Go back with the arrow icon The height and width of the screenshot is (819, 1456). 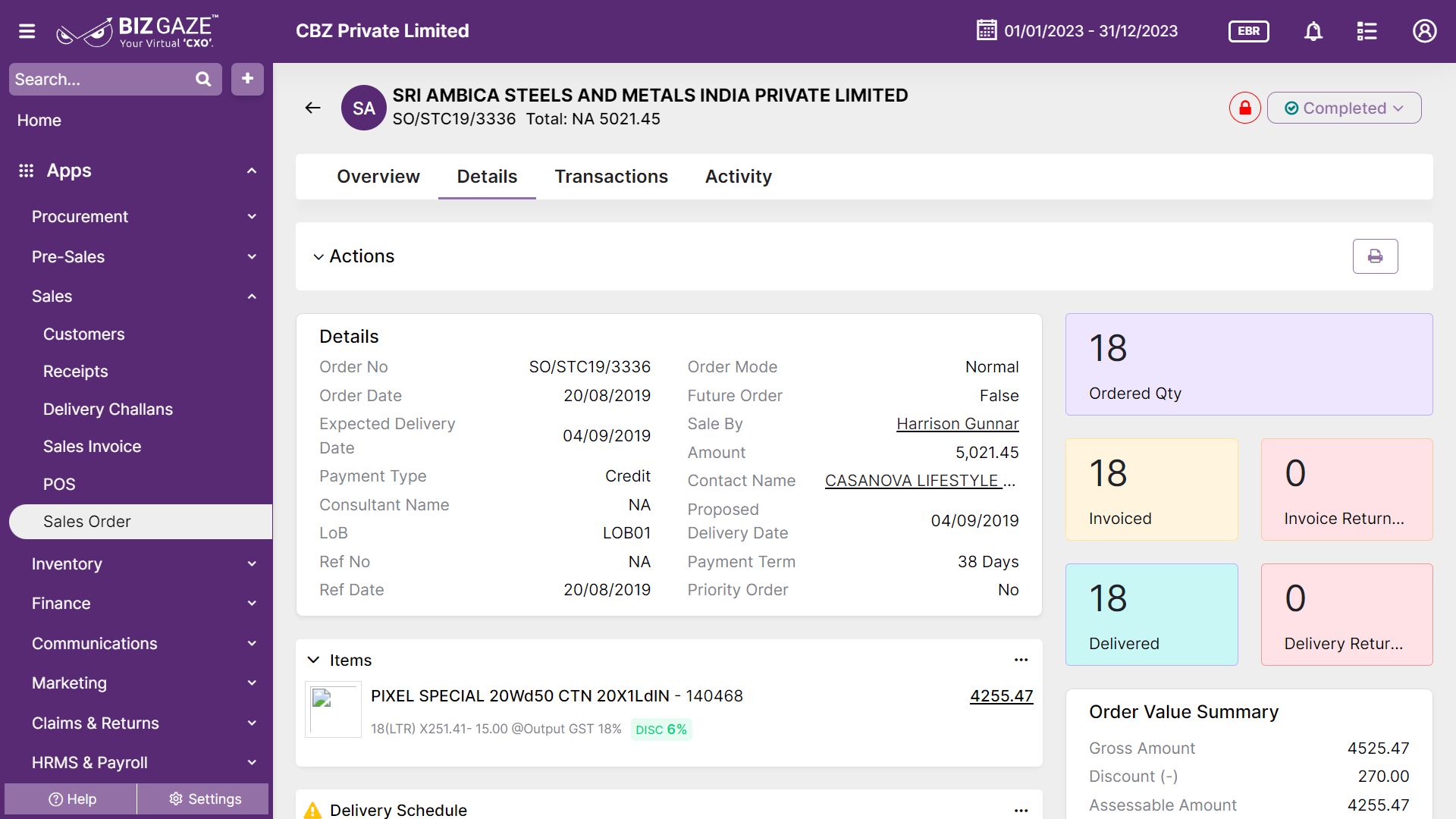click(313, 108)
